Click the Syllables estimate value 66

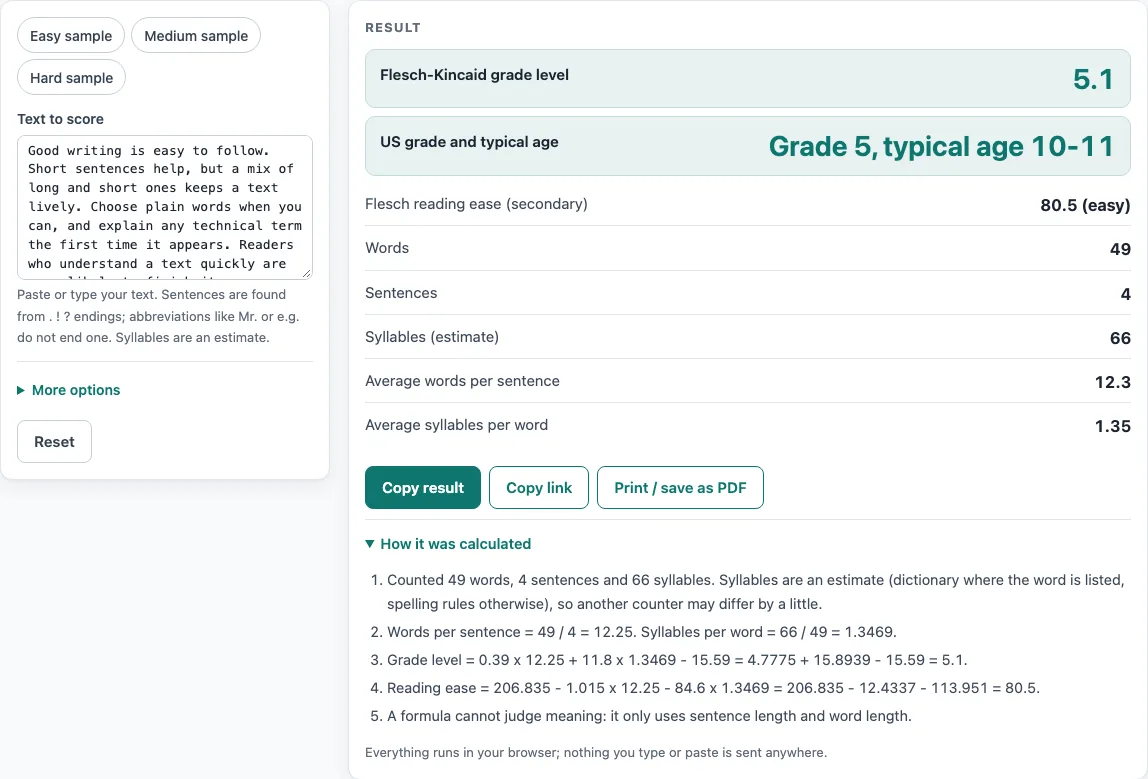[1120, 338]
